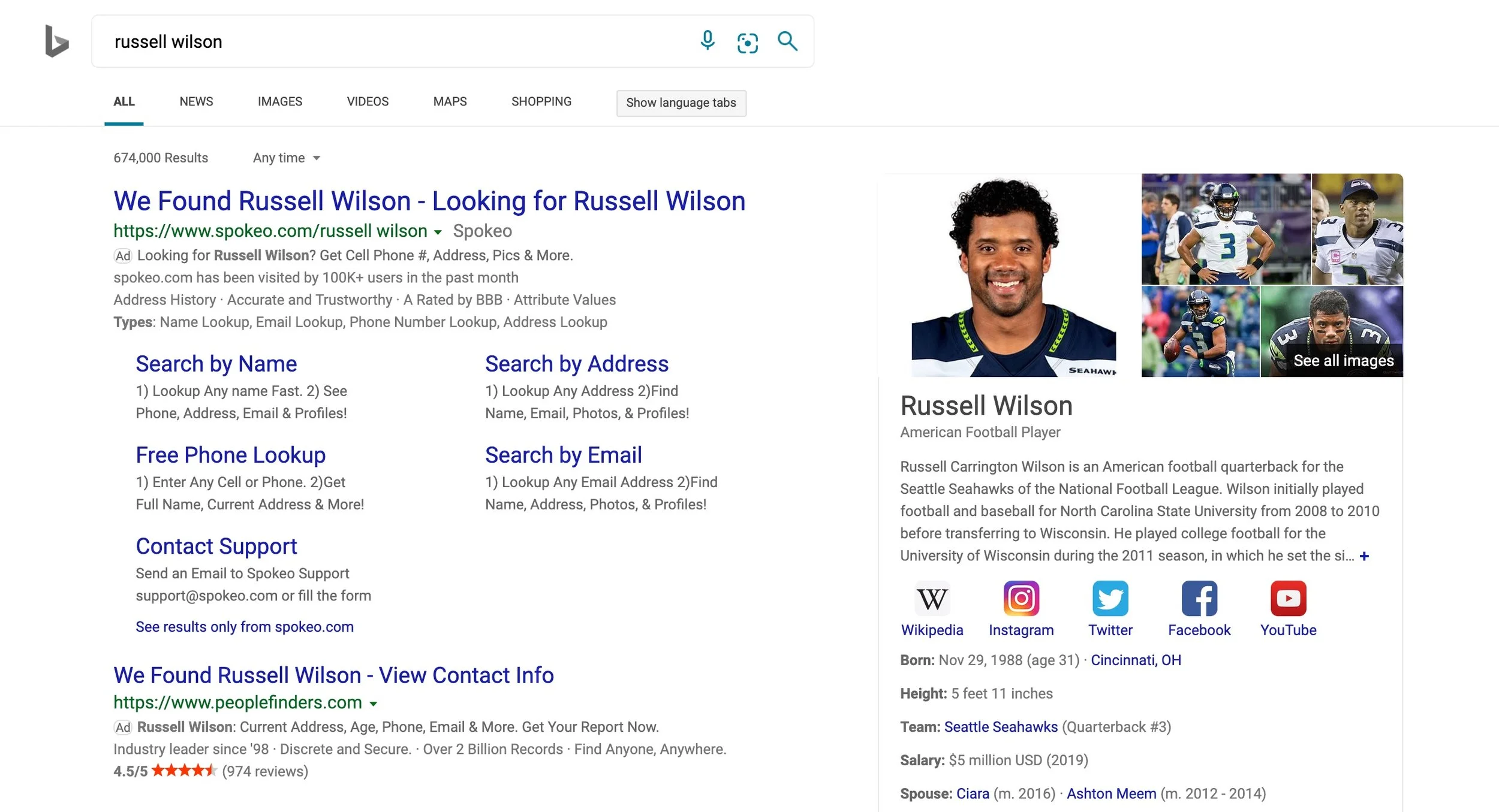The image size is (1499, 812).
Task: Open the Twitter bird icon
Action: click(1110, 598)
